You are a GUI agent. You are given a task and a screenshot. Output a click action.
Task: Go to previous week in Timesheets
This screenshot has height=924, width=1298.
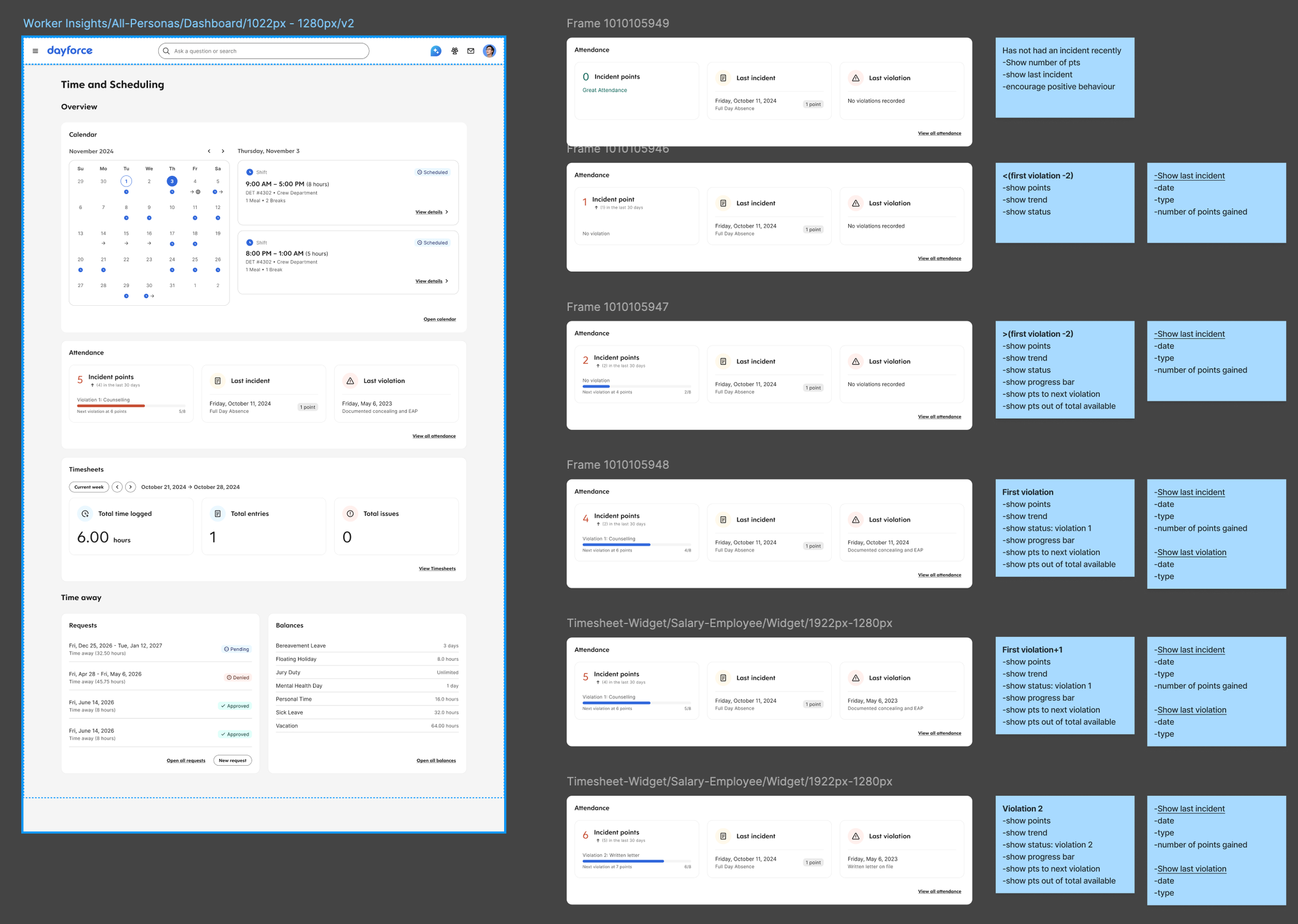(x=117, y=487)
